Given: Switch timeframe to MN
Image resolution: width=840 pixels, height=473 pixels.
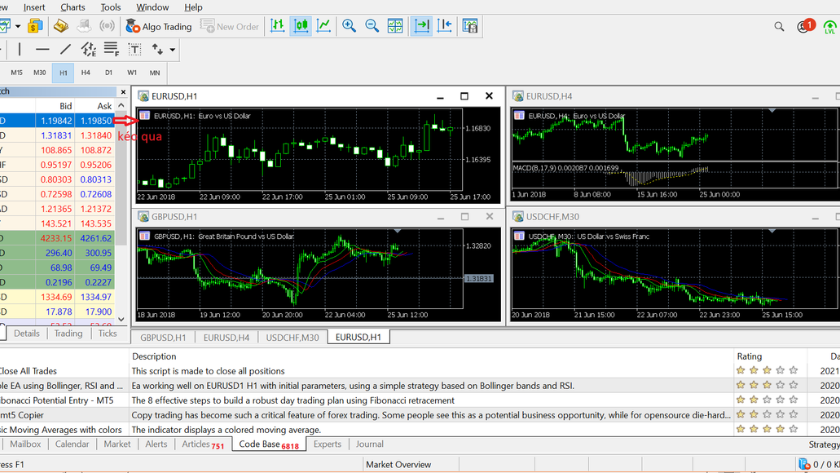Looking at the screenshot, I should tap(155, 72).
